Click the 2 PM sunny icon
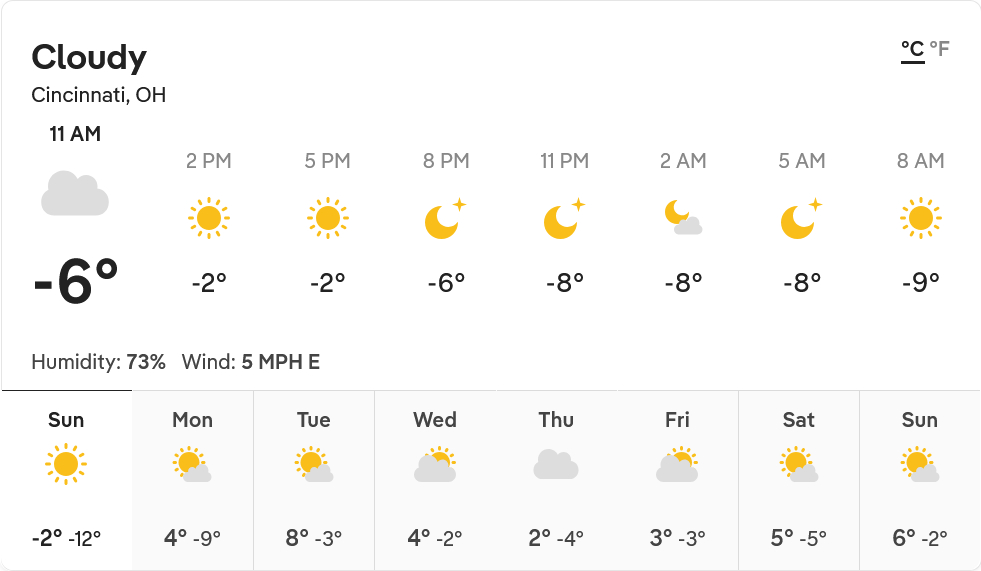Screen dimensions: 981x571 click(208, 218)
